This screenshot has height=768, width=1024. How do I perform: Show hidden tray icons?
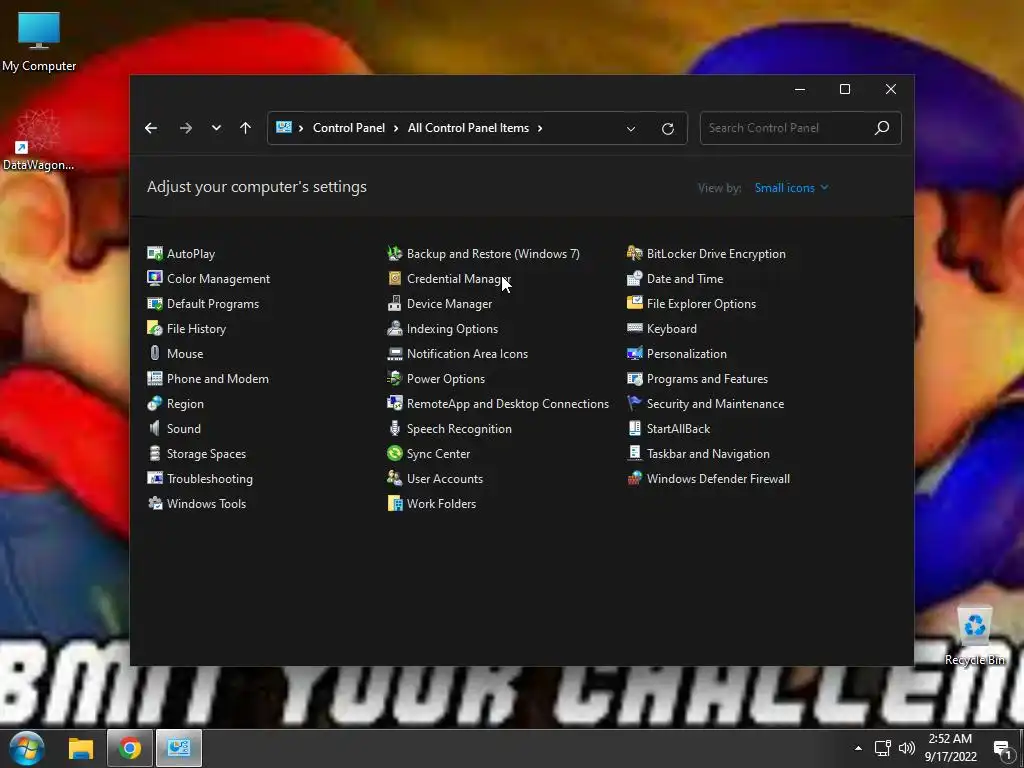click(x=858, y=748)
